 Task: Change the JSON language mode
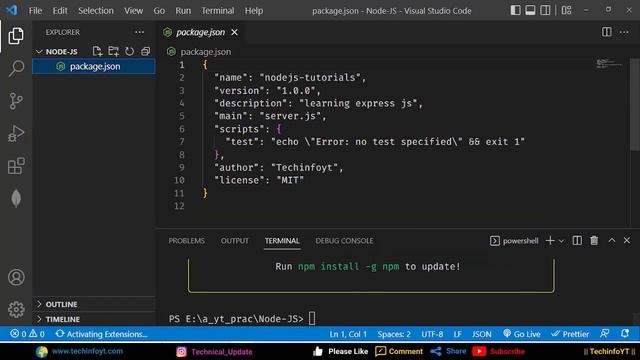tap(482, 334)
